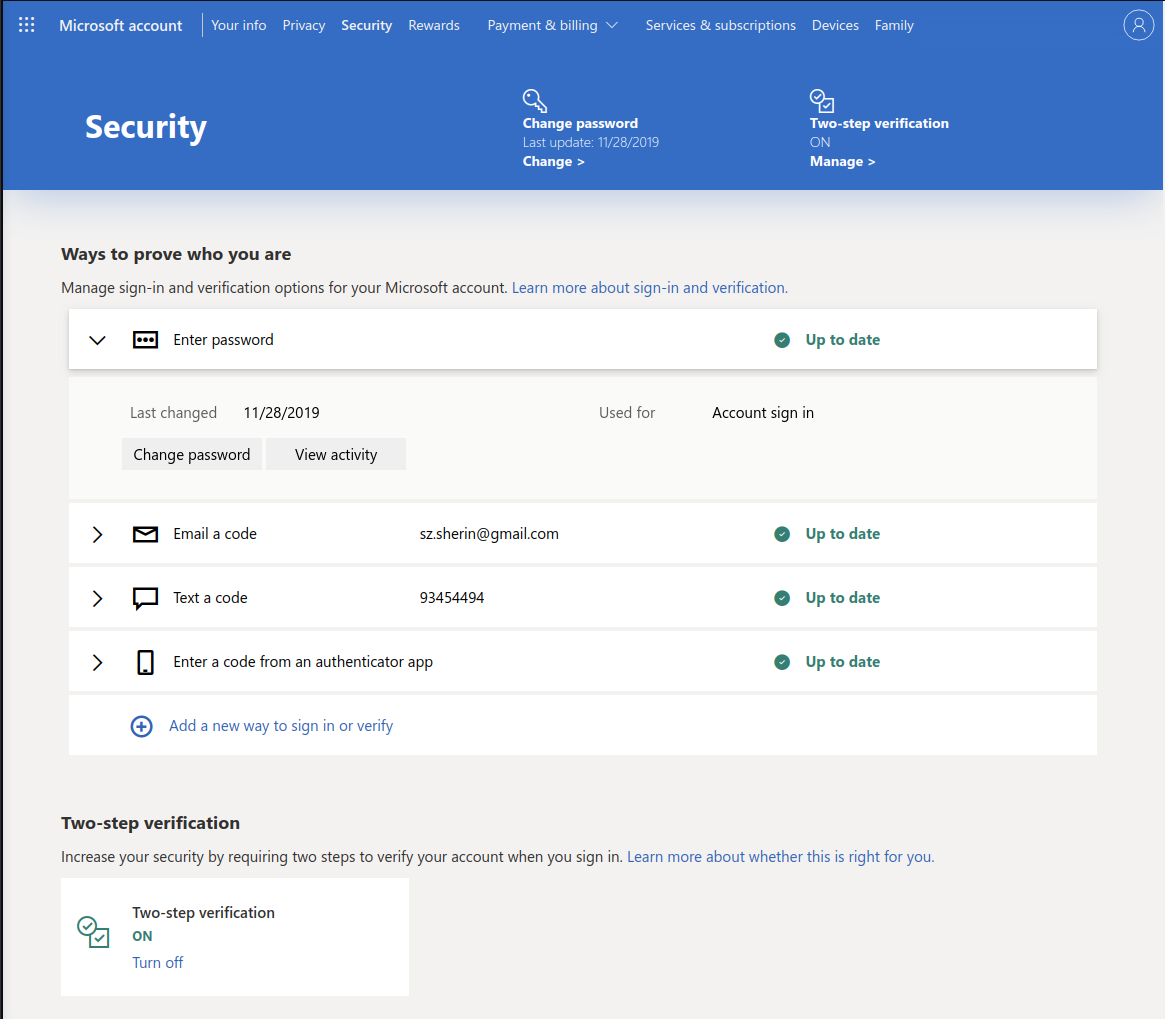Click the Two-step verification heading in the banner

(879, 123)
